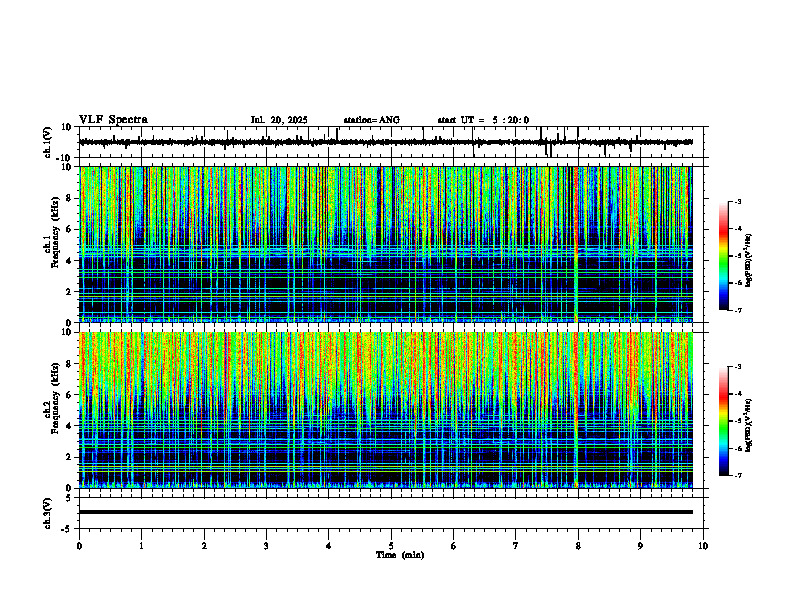Click the "ch.3(V)" axis label
Image resolution: width=792 pixels, height=612 pixels.
48,513
